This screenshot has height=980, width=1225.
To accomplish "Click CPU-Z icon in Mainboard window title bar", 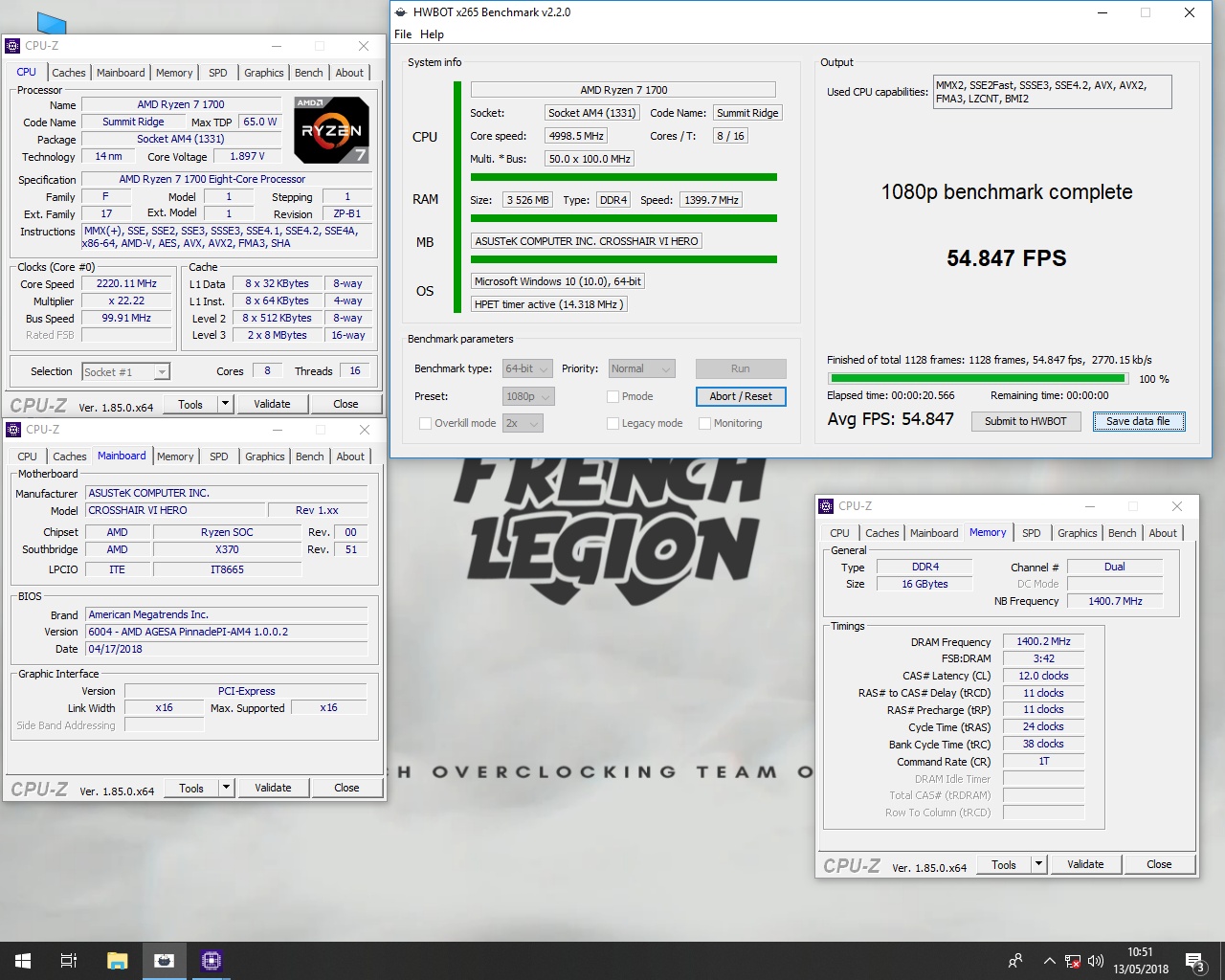I will pos(13,429).
